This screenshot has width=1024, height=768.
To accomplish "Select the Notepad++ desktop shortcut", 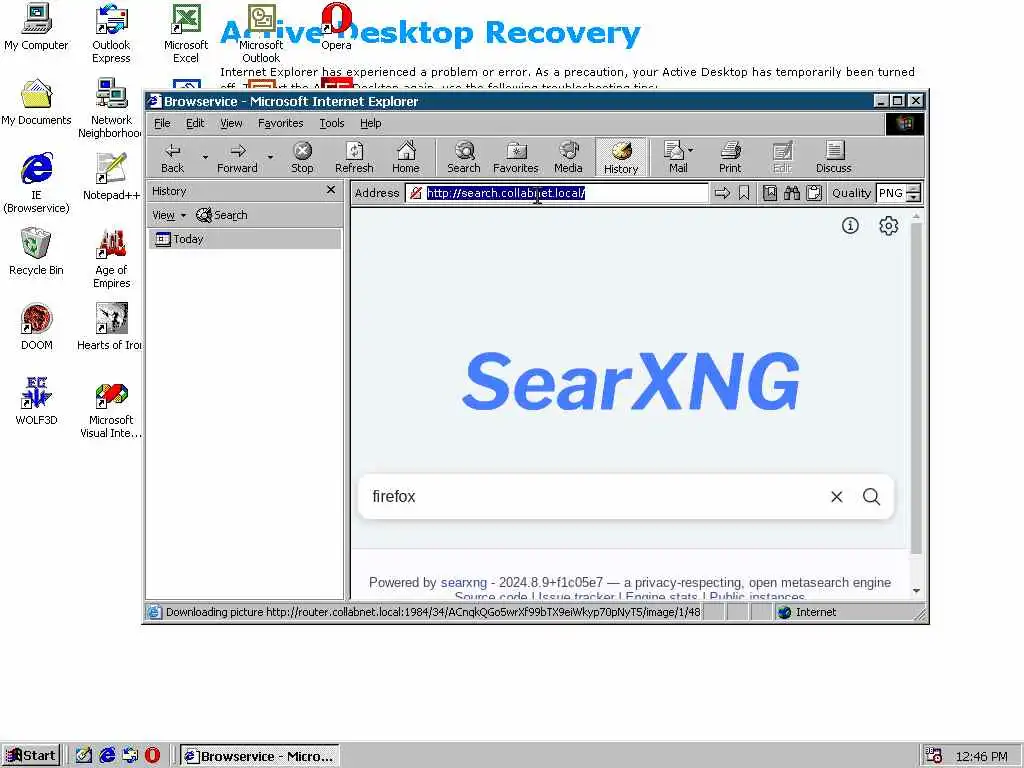I will pos(111,176).
